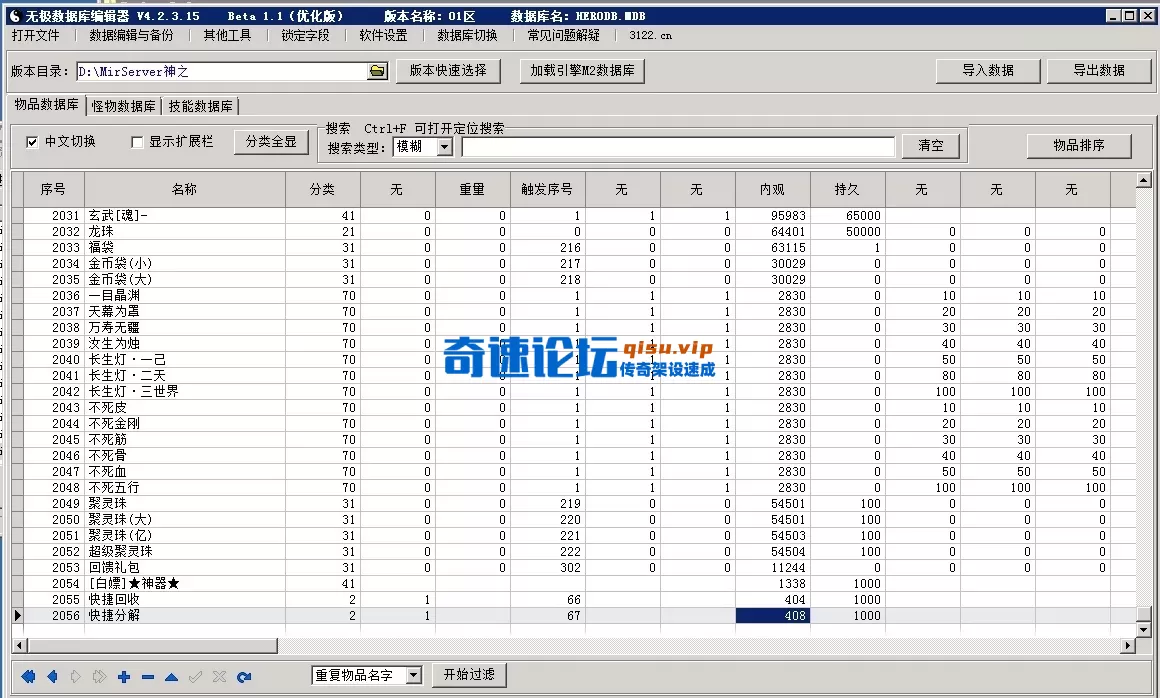Click the 内观 column header
Screen dimensions: 1160x698
point(772,189)
